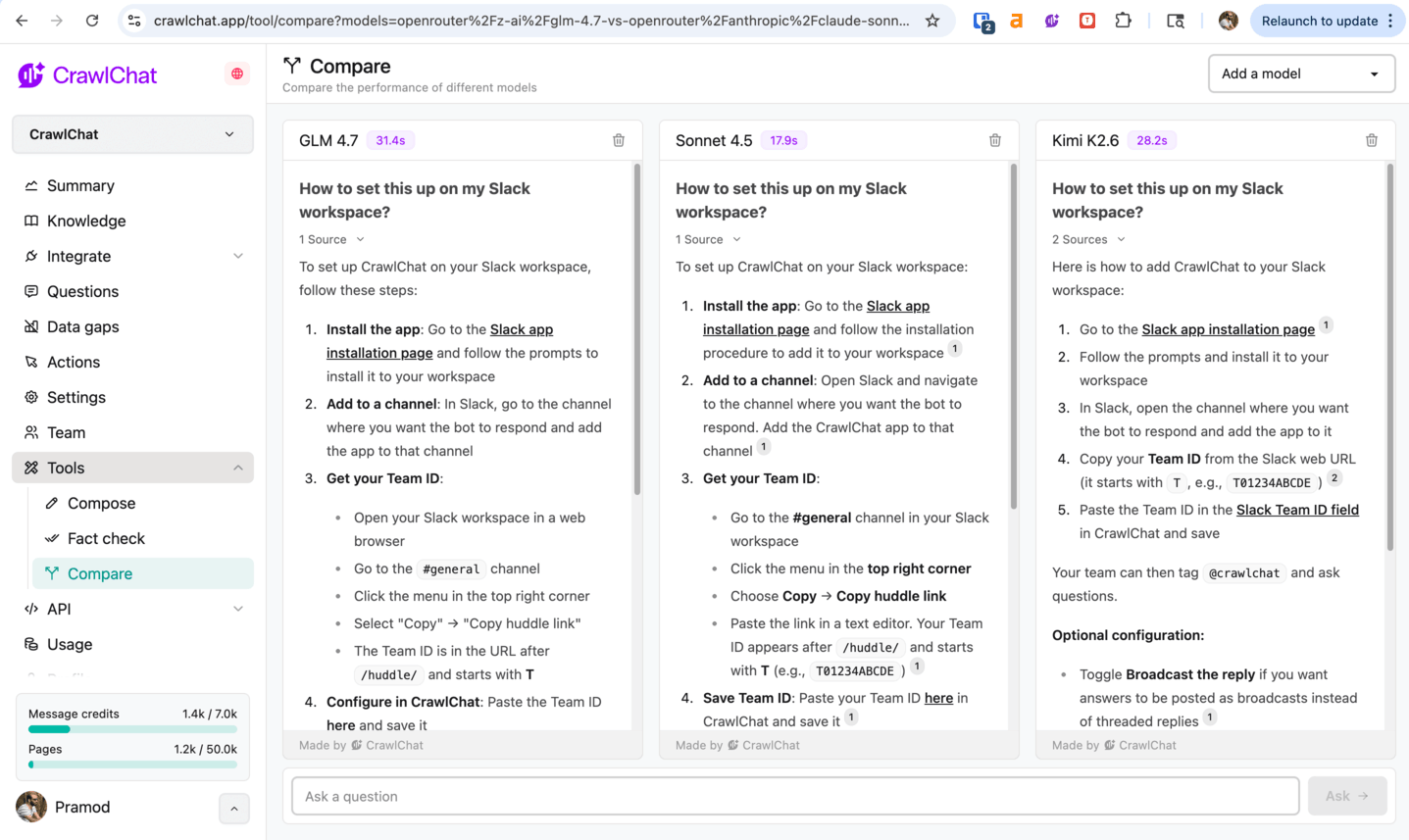Click Pramod's user avatar in sidebar
This screenshot has width=1409, height=840.
point(31,807)
